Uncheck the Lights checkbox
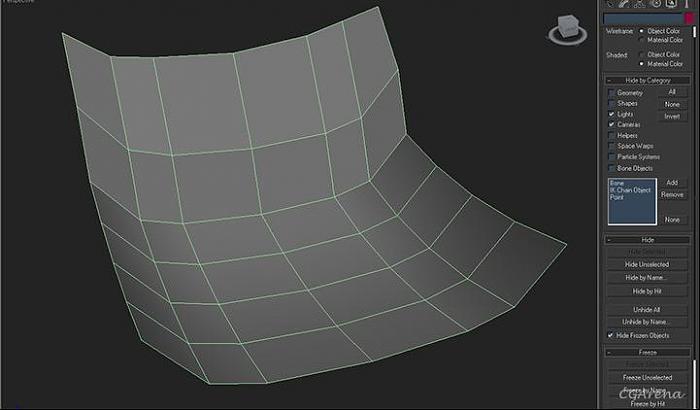 click(x=611, y=114)
